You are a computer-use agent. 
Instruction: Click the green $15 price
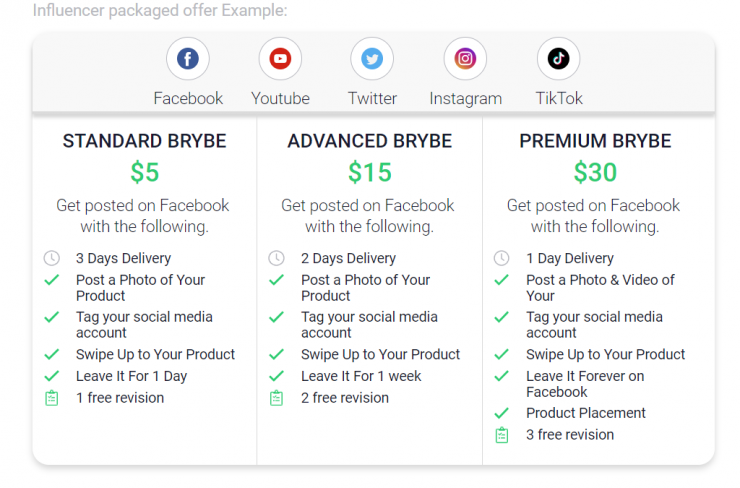370,172
